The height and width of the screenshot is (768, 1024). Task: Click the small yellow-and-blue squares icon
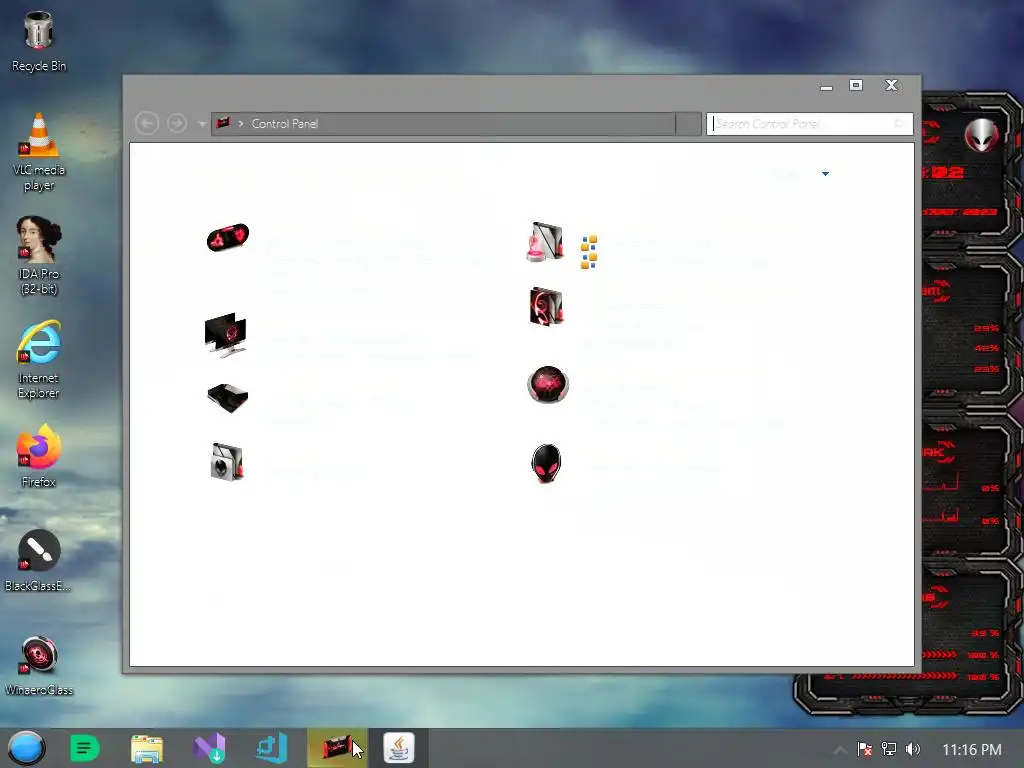click(588, 252)
